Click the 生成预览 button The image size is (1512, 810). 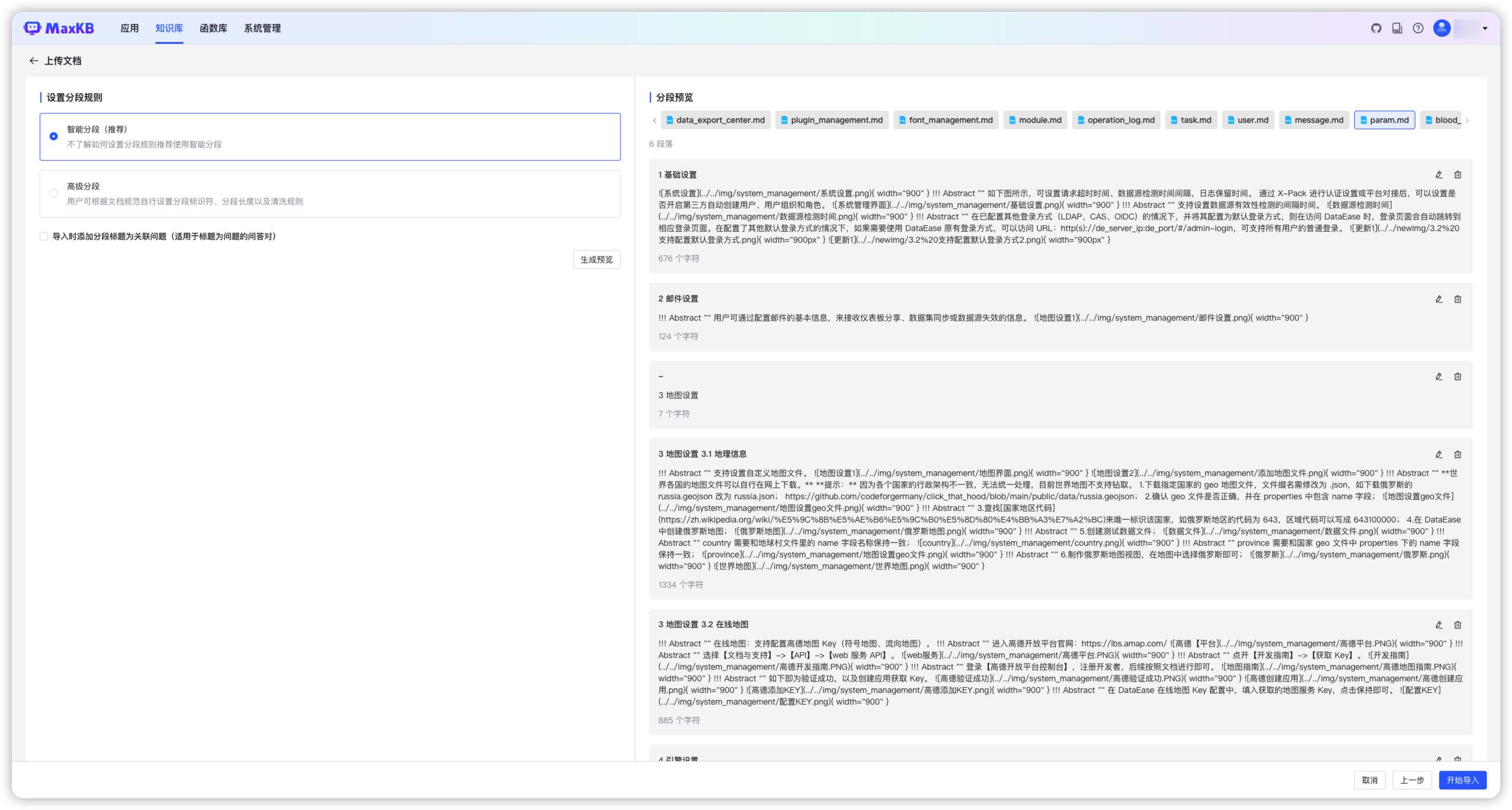click(x=596, y=260)
